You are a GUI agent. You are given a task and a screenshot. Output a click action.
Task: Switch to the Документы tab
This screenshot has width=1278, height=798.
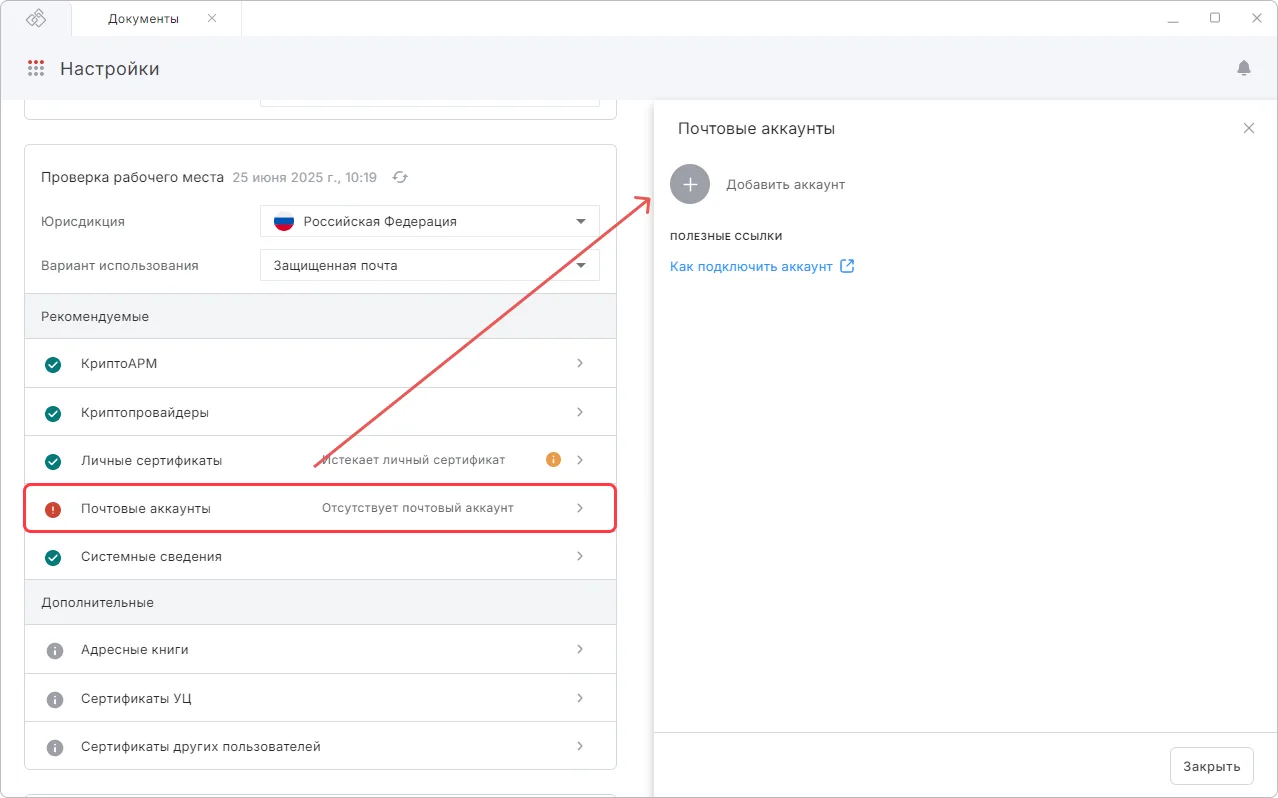144,19
